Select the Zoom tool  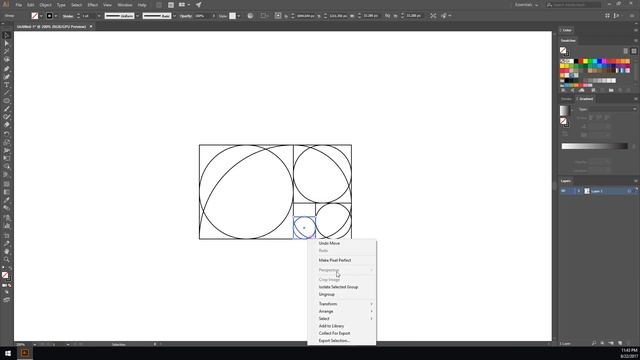(6, 260)
